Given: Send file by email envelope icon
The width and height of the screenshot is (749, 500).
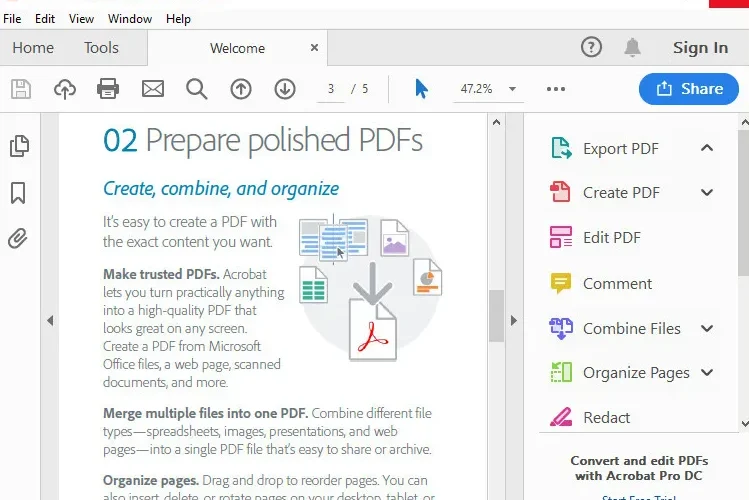Looking at the screenshot, I should (153, 89).
